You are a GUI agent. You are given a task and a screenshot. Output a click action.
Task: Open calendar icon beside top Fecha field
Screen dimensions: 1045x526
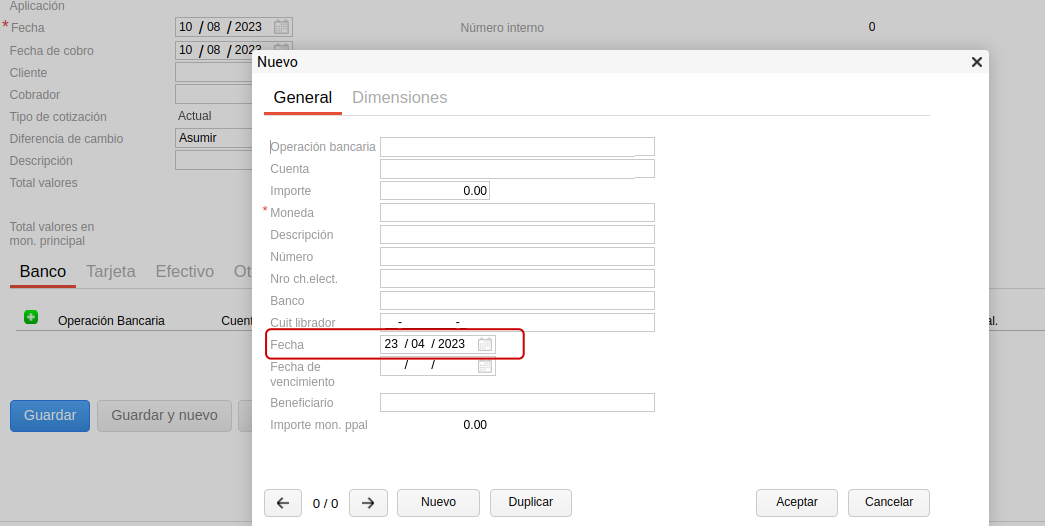click(x=281, y=27)
